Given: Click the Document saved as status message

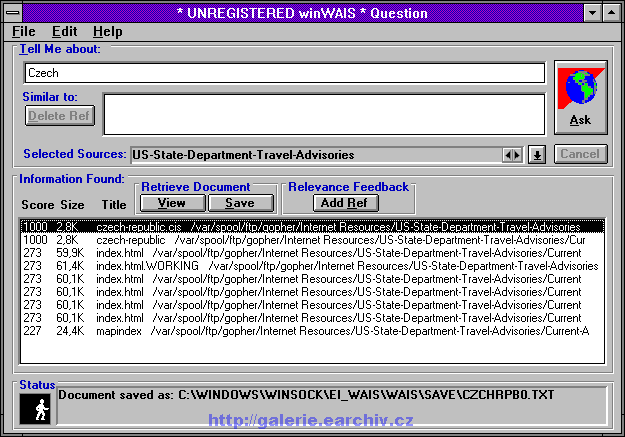Looking at the screenshot, I should click(306, 395).
